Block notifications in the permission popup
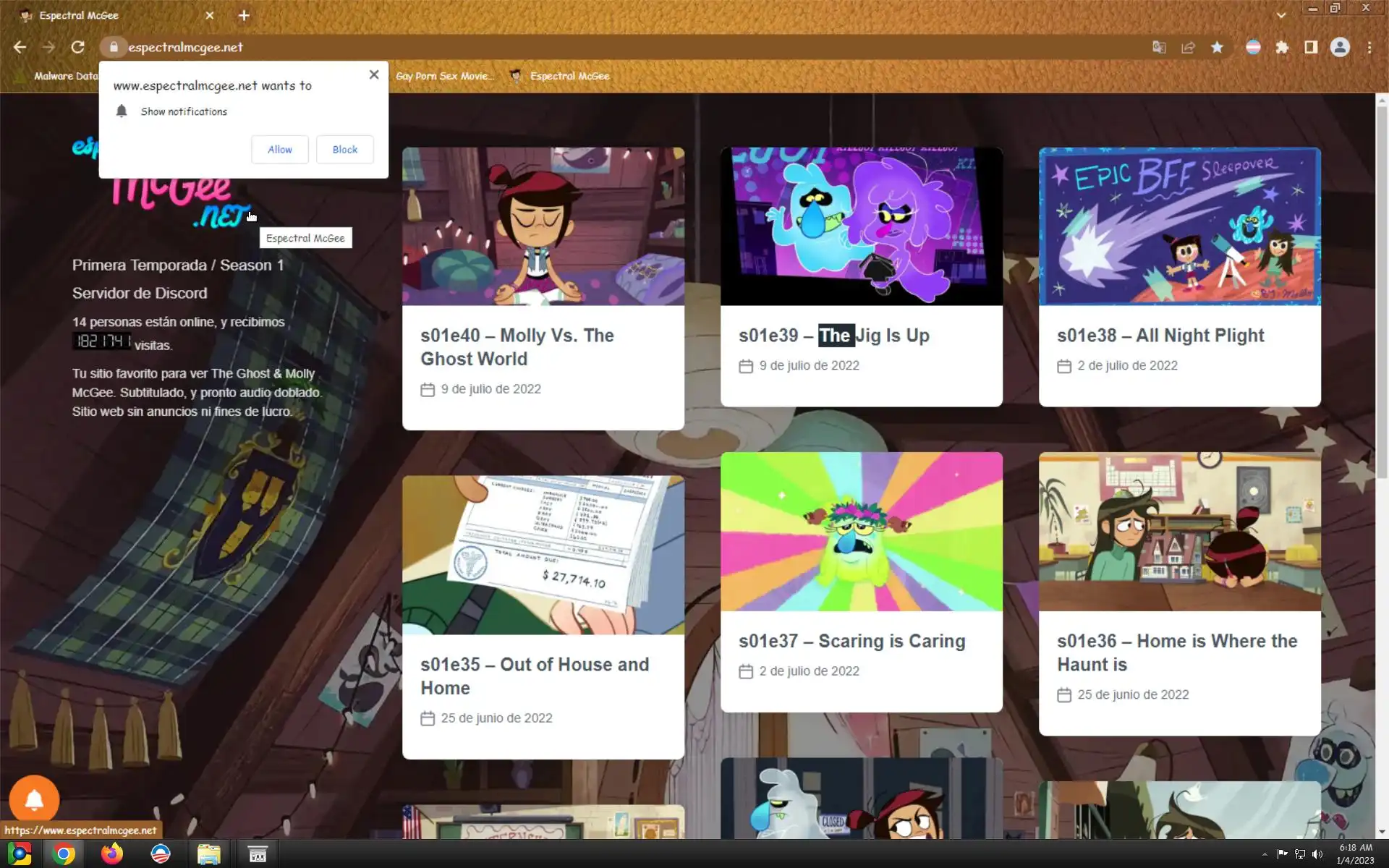Screen dimensions: 1389x868 click(344, 149)
